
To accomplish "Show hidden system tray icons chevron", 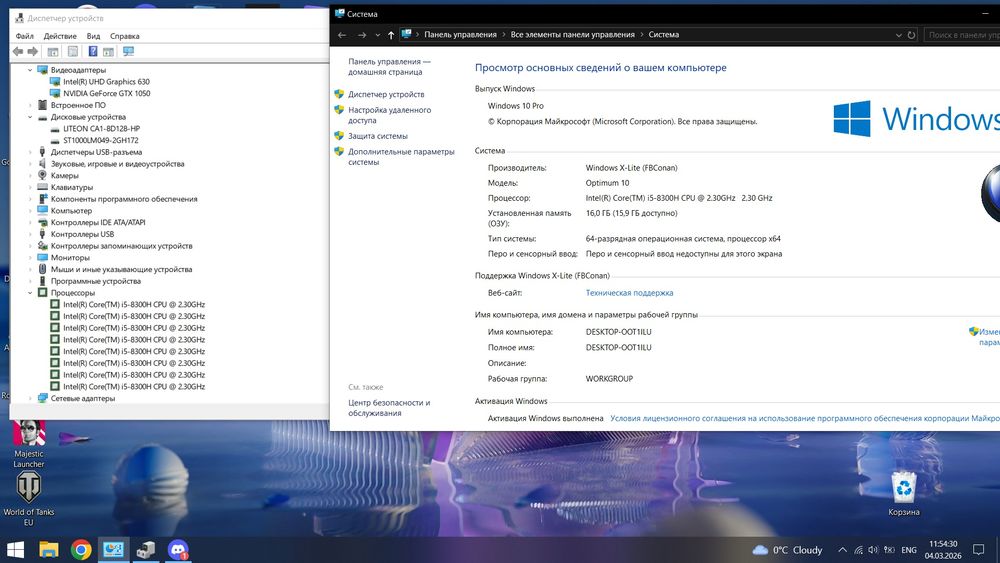I will point(842,550).
